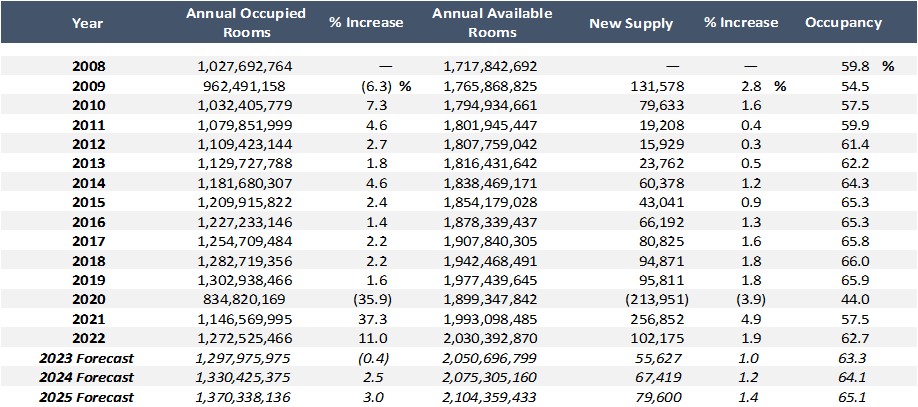Click the Annual Available Rooms header
The width and height of the screenshot is (918, 407).
[493, 22]
